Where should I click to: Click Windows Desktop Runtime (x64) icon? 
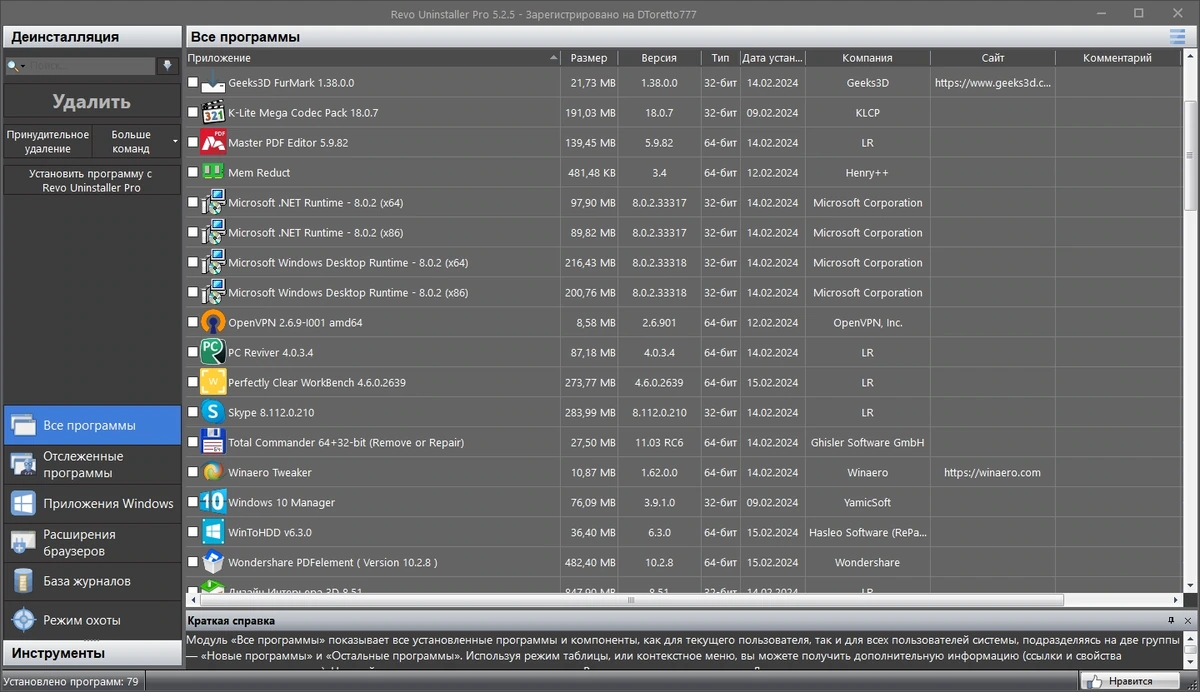[213, 263]
